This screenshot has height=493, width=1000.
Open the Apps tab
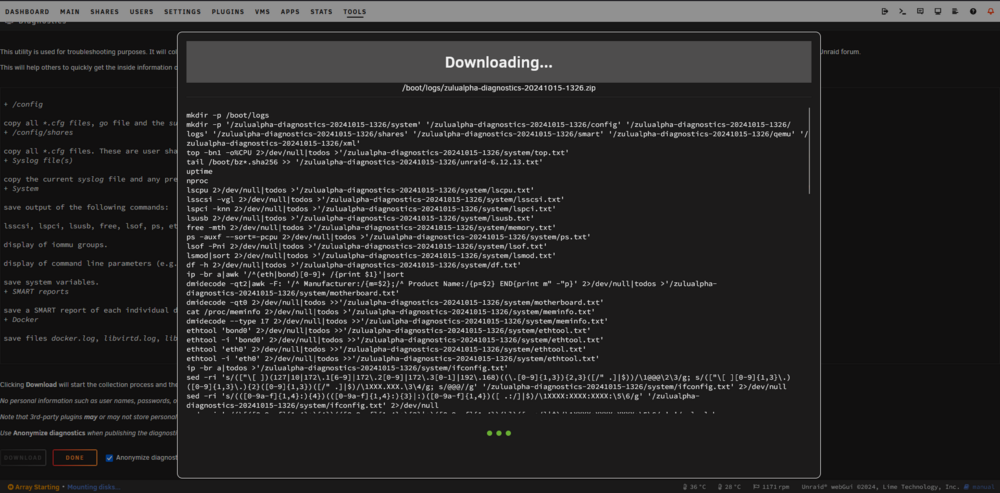click(290, 11)
